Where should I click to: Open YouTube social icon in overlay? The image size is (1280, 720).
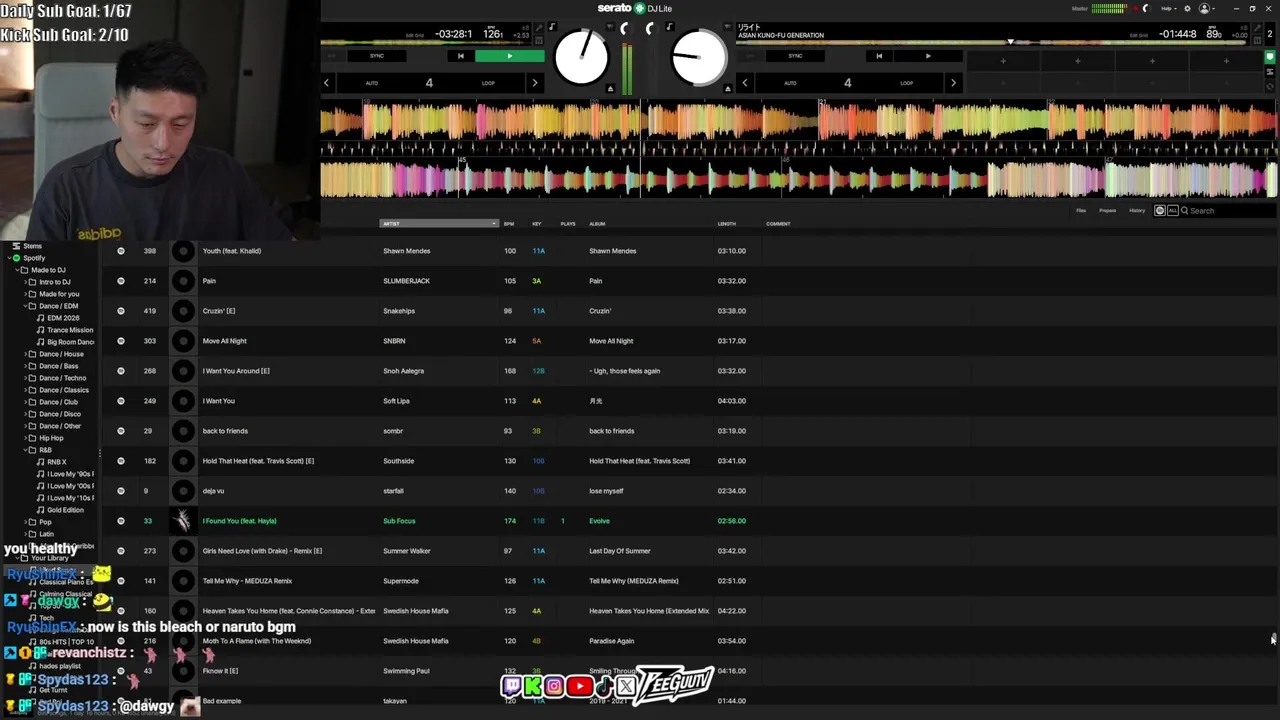click(x=579, y=686)
